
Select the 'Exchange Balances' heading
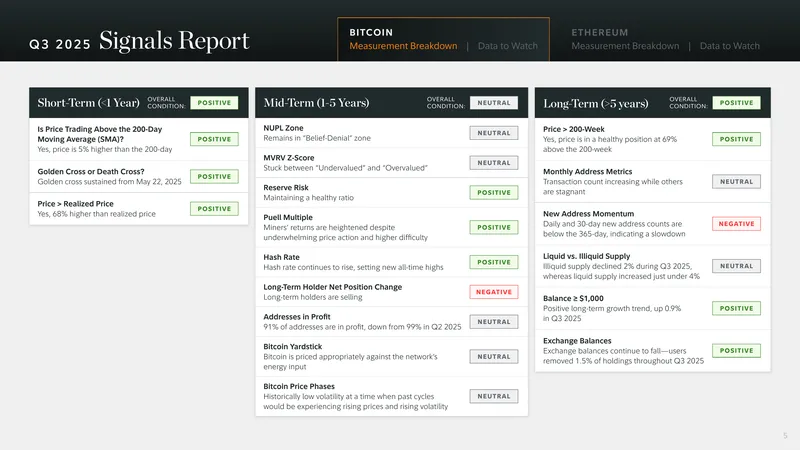tap(577, 341)
